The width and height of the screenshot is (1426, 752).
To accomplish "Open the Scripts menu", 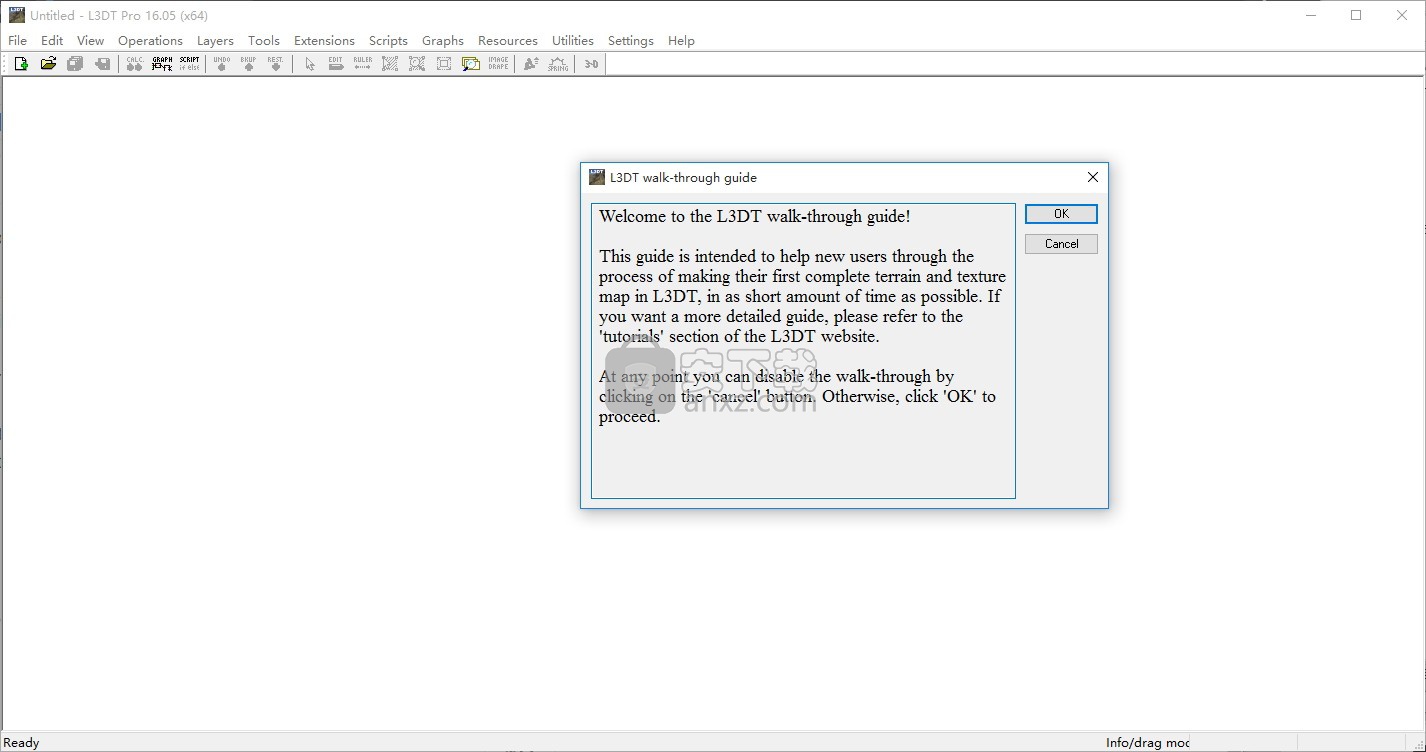I will coord(388,41).
